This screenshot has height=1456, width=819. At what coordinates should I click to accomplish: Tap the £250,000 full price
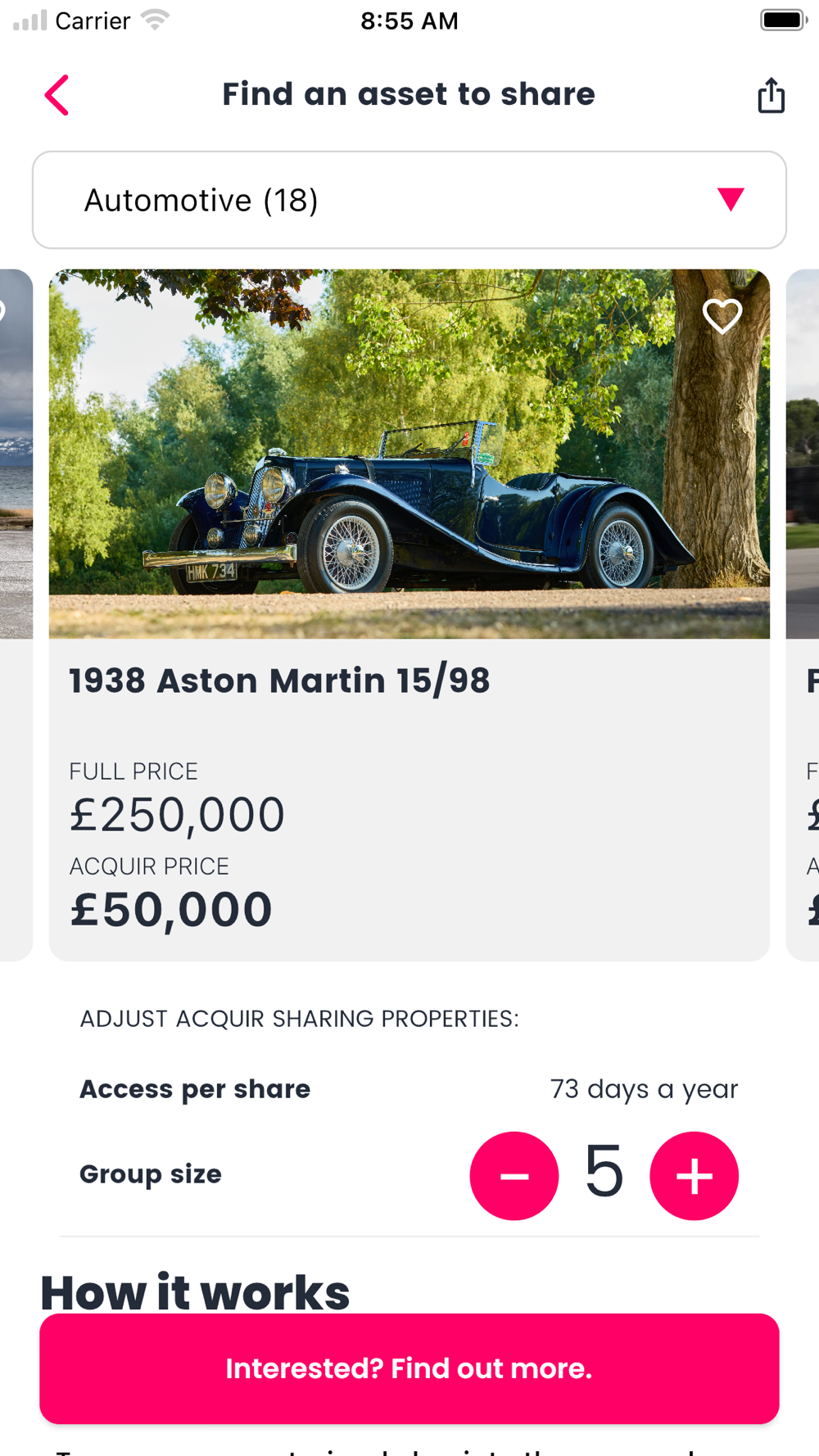pos(177,815)
